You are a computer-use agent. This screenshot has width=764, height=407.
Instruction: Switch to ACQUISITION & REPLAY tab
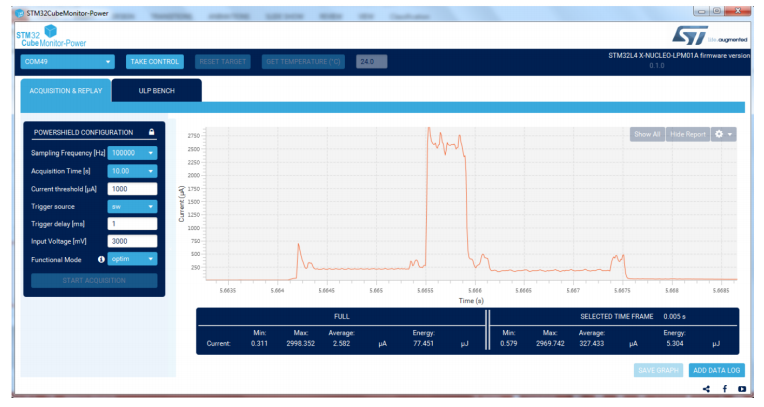click(66, 91)
